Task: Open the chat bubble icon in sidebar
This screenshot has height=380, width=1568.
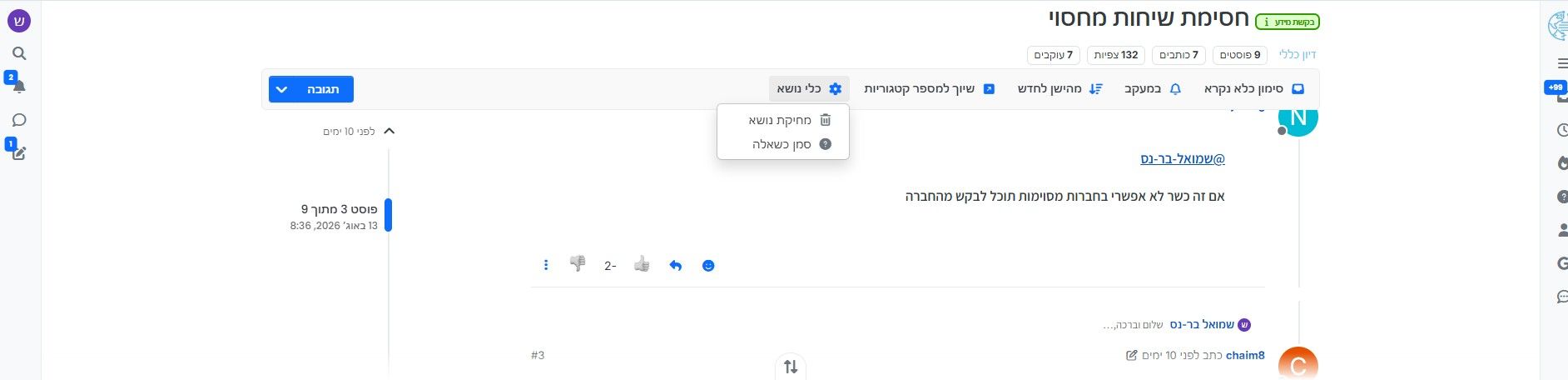Action: coord(19,120)
